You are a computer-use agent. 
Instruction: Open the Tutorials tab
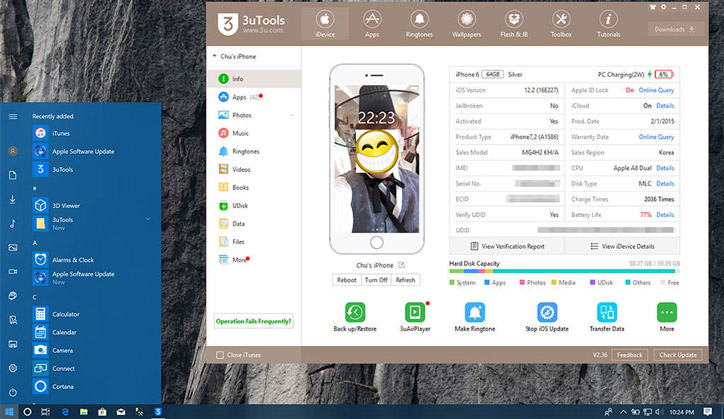[609, 24]
